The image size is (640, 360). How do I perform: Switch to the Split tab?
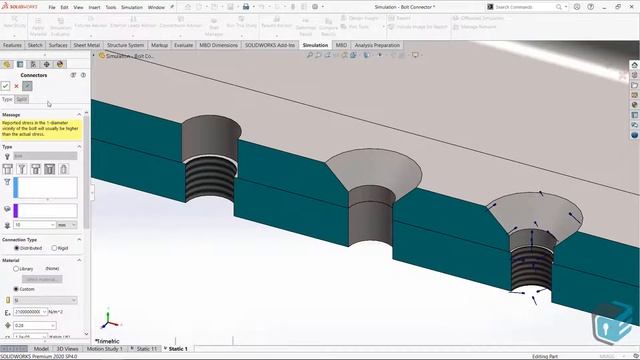[22, 99]
